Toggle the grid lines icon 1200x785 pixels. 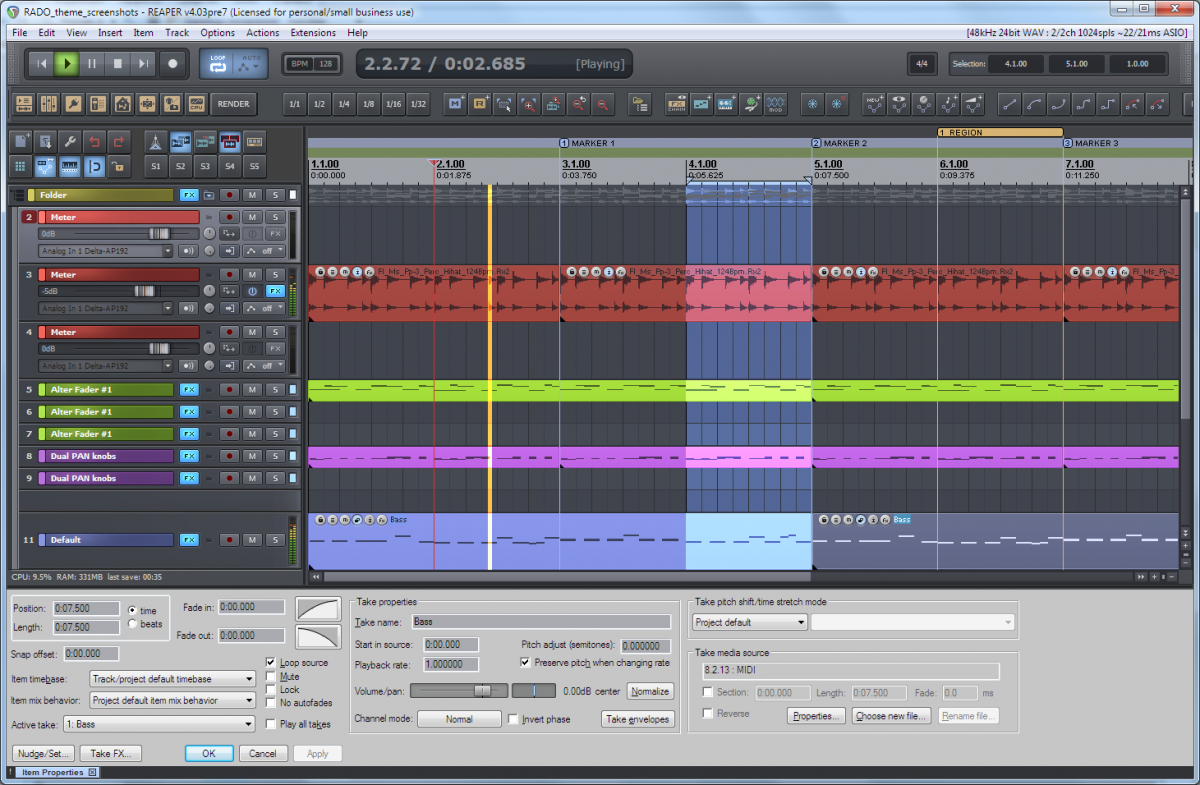[21, 166]
